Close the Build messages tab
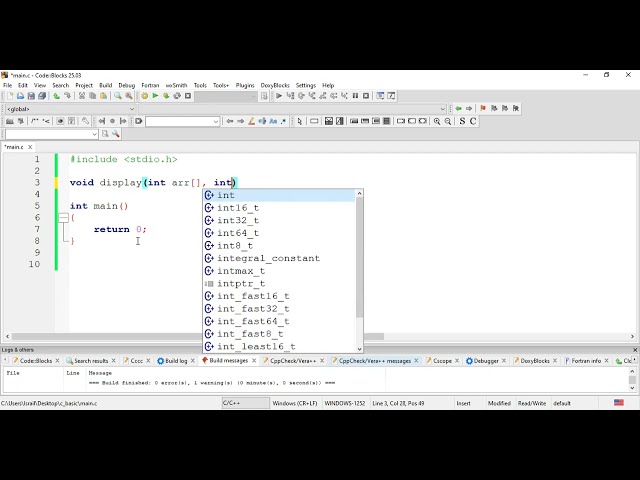 point(254,360)
